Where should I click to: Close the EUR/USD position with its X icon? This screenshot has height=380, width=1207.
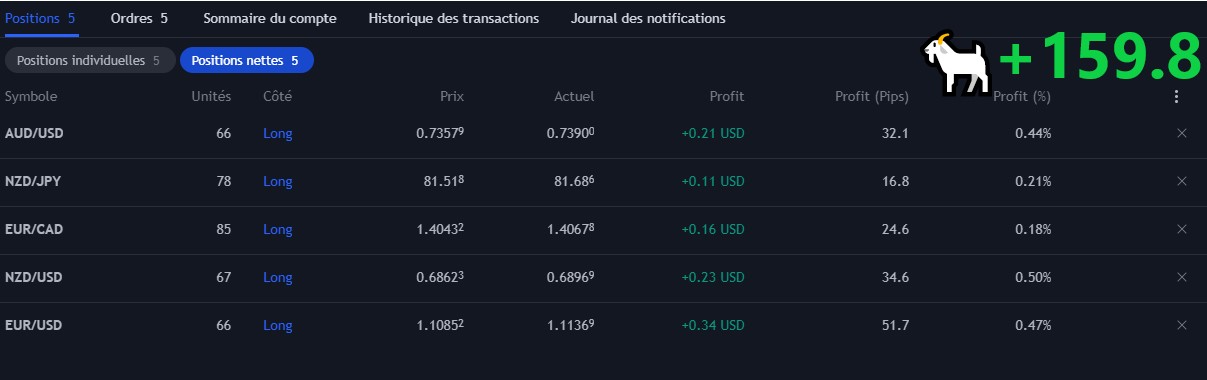tap(1182, 325)
